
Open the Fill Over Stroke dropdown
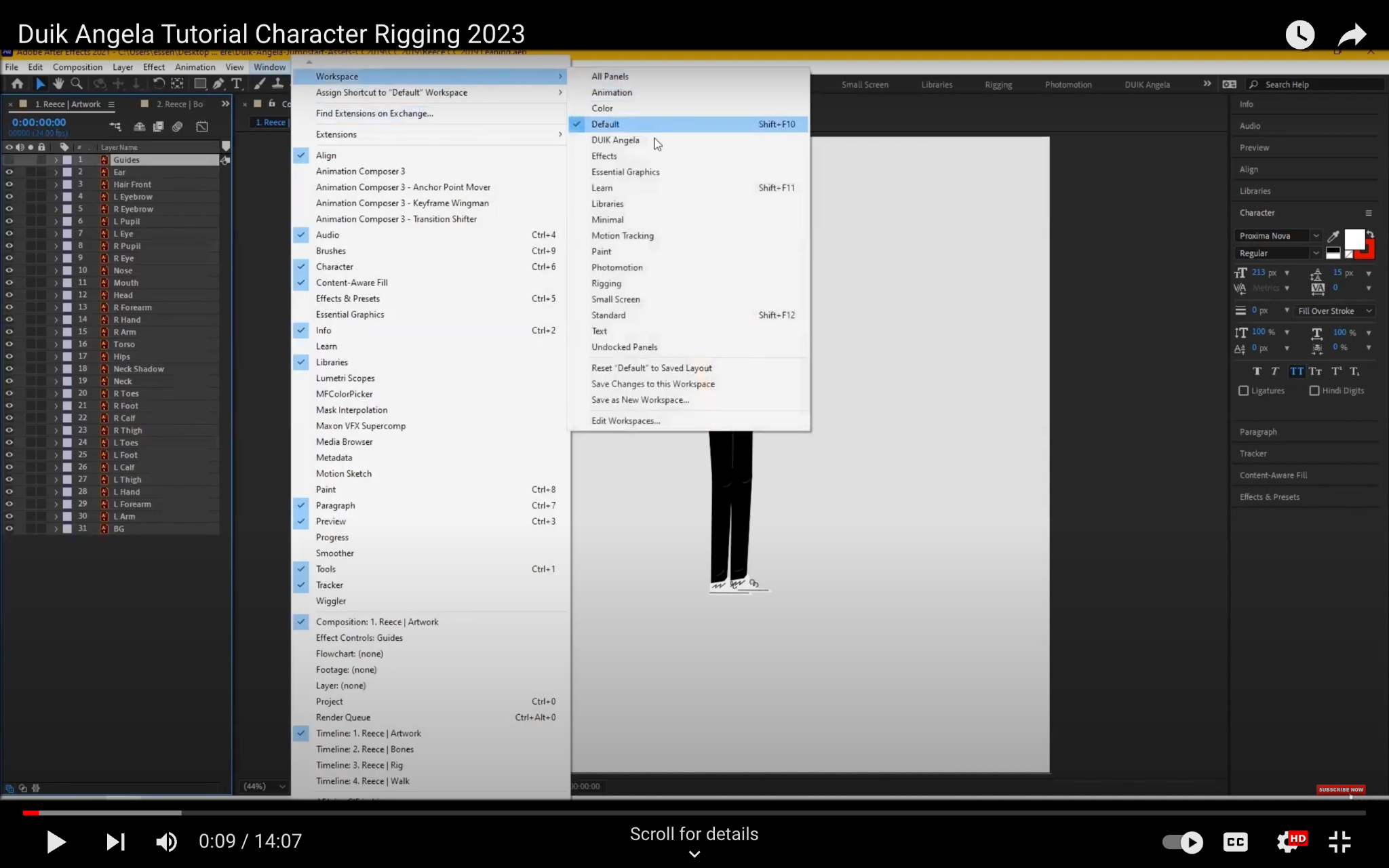1334,311
